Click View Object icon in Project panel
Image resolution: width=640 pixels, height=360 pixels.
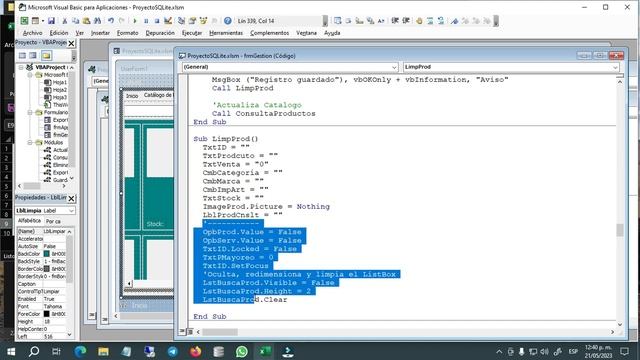(x=33, y=56)
